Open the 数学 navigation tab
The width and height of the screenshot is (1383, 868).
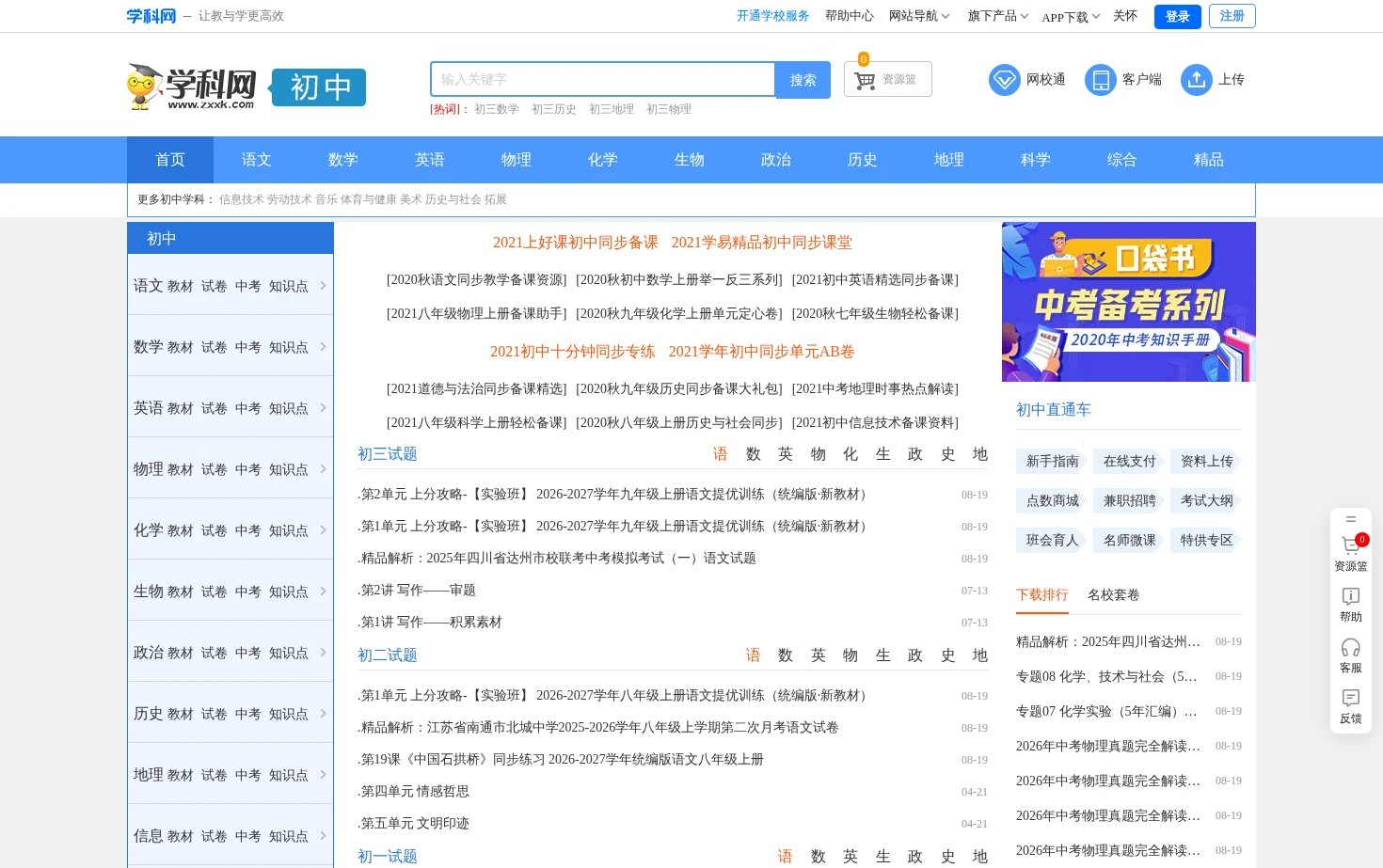pyautogui.click(x=343, y=160)
